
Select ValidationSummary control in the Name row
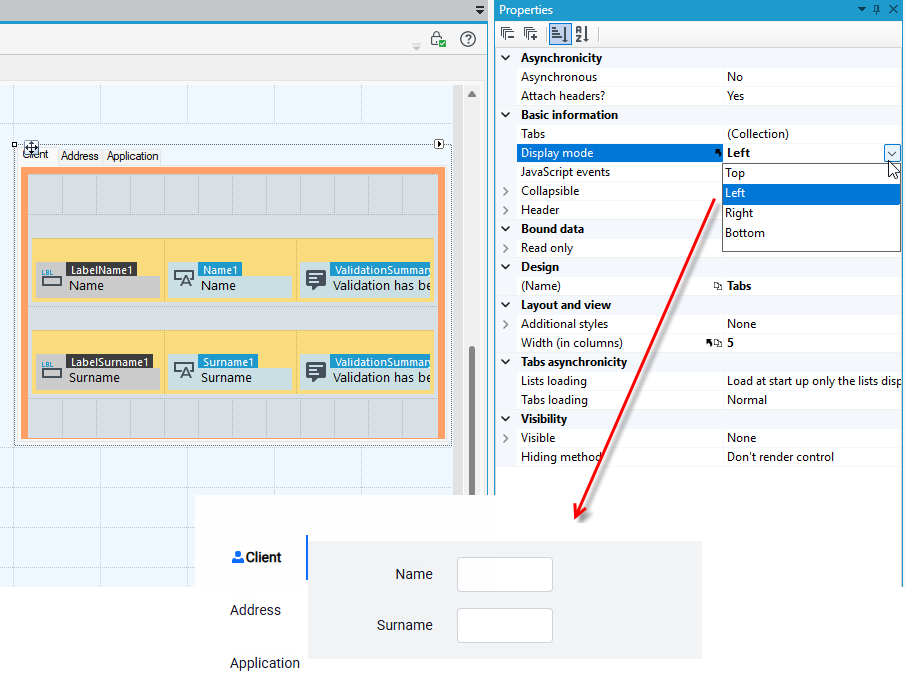[x=366, y=280]
